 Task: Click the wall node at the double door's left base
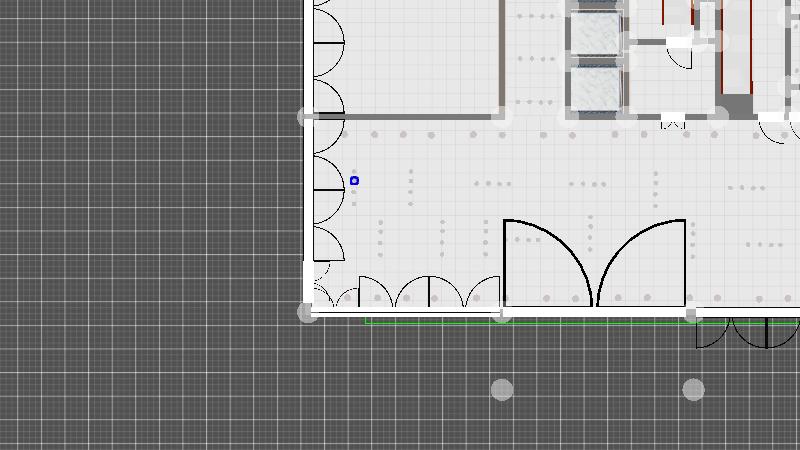(x=503, y=313)
